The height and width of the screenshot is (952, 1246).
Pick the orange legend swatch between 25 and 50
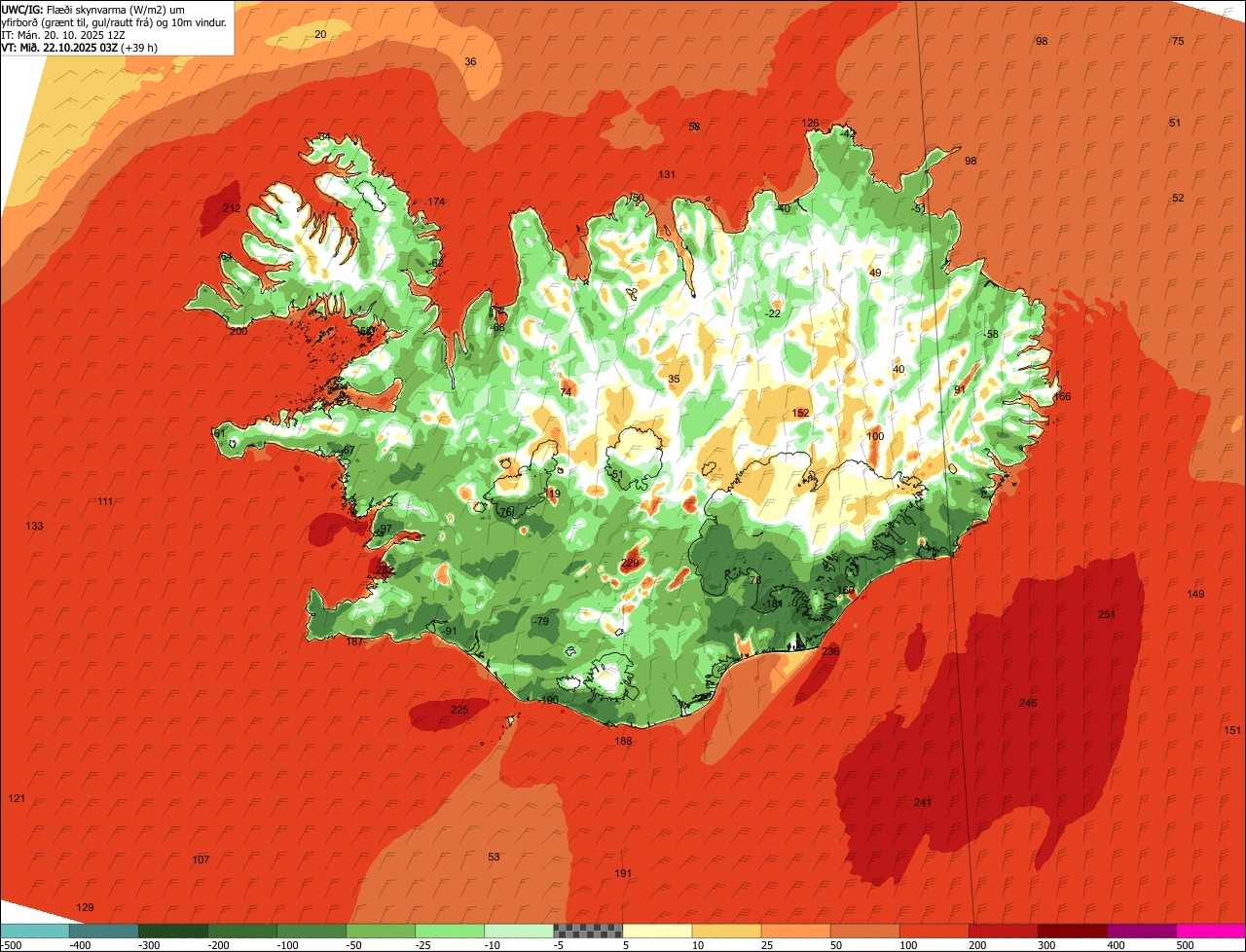point(794,931)
